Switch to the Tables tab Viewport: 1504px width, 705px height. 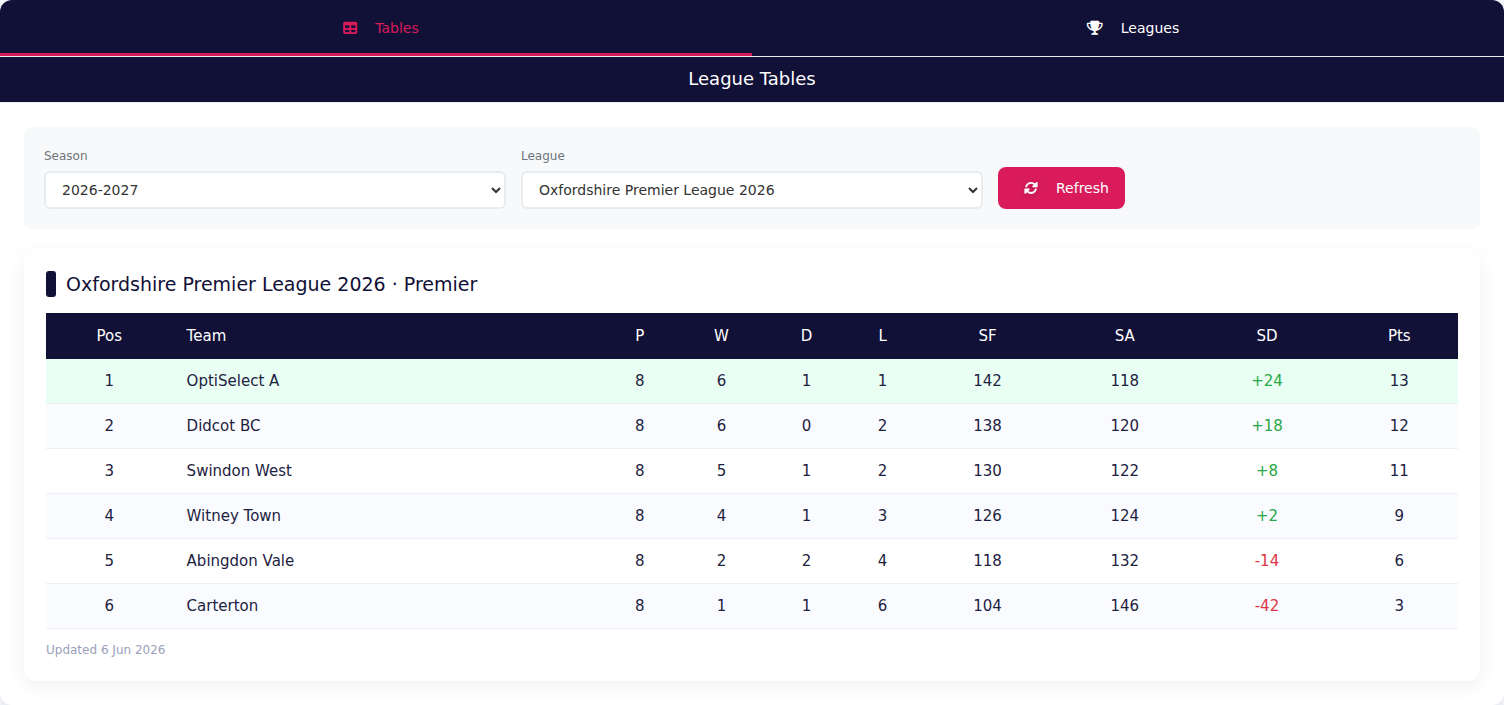[376, 28]
